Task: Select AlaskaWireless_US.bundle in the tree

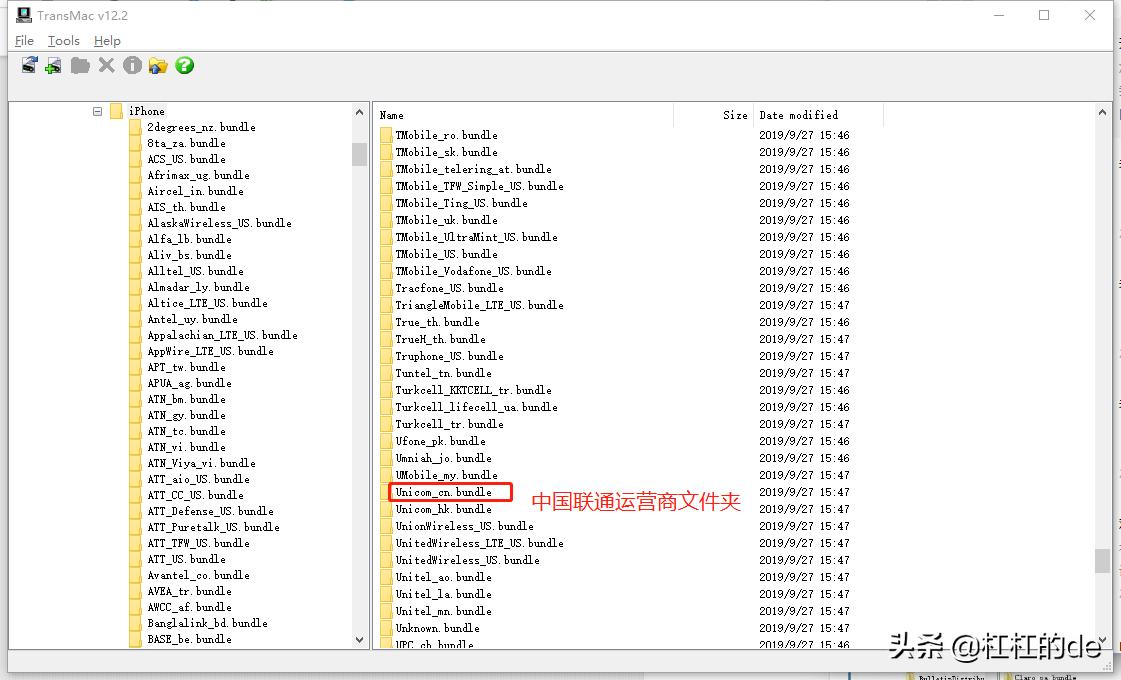Action: [219, 223]
